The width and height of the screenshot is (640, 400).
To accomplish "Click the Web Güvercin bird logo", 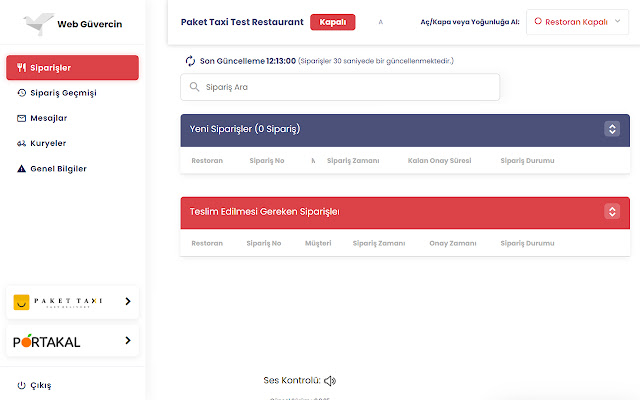I will (38, 24).
